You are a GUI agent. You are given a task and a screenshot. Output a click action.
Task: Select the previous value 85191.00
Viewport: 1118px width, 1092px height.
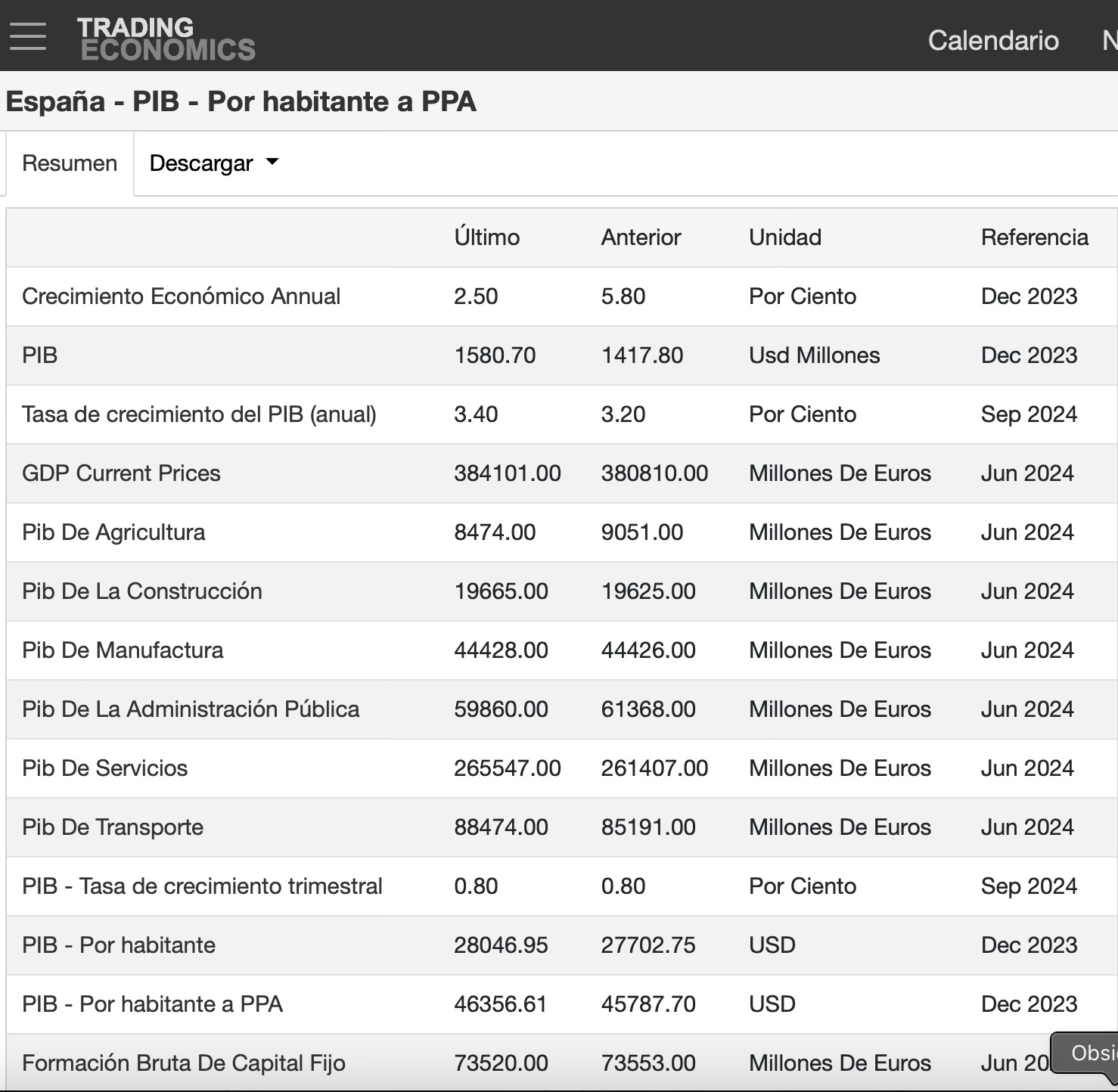click(648, 827)
